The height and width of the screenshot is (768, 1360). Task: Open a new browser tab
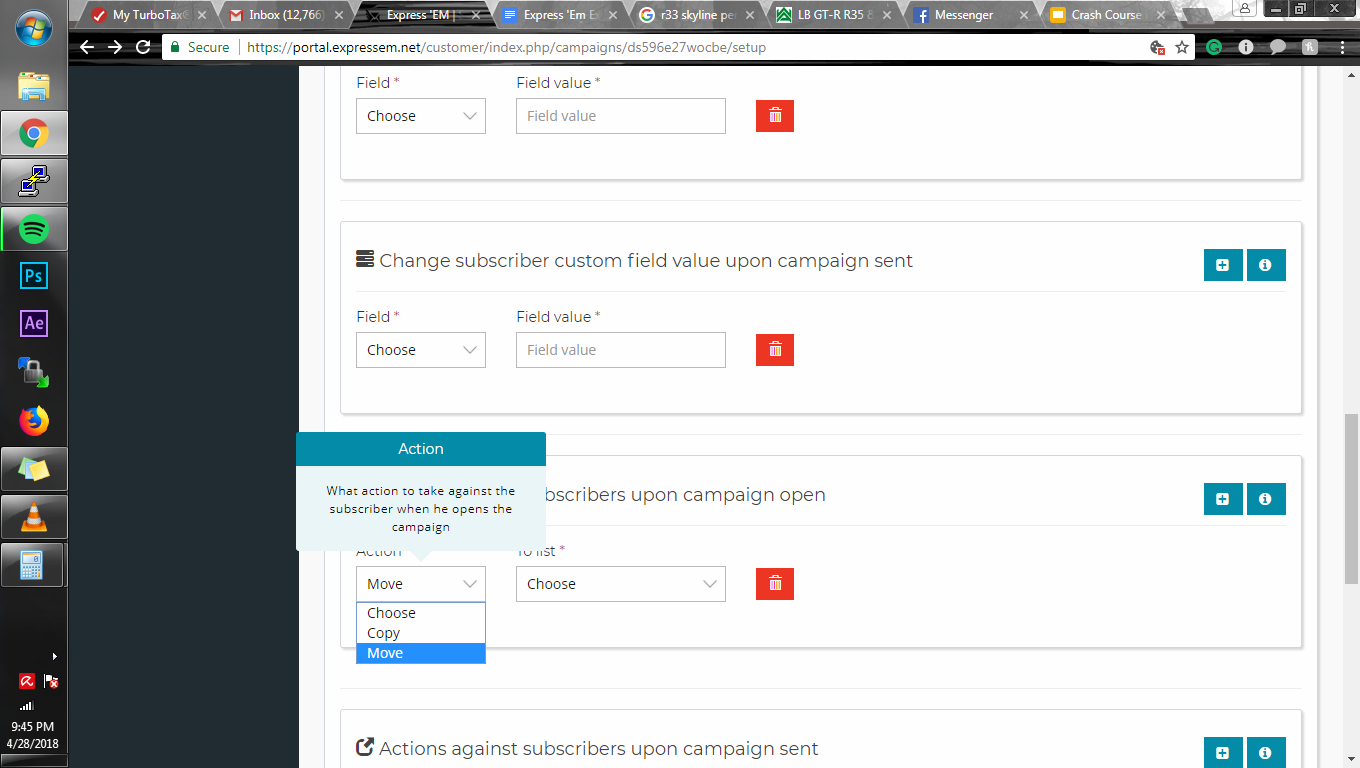(x=1196, y=15)
